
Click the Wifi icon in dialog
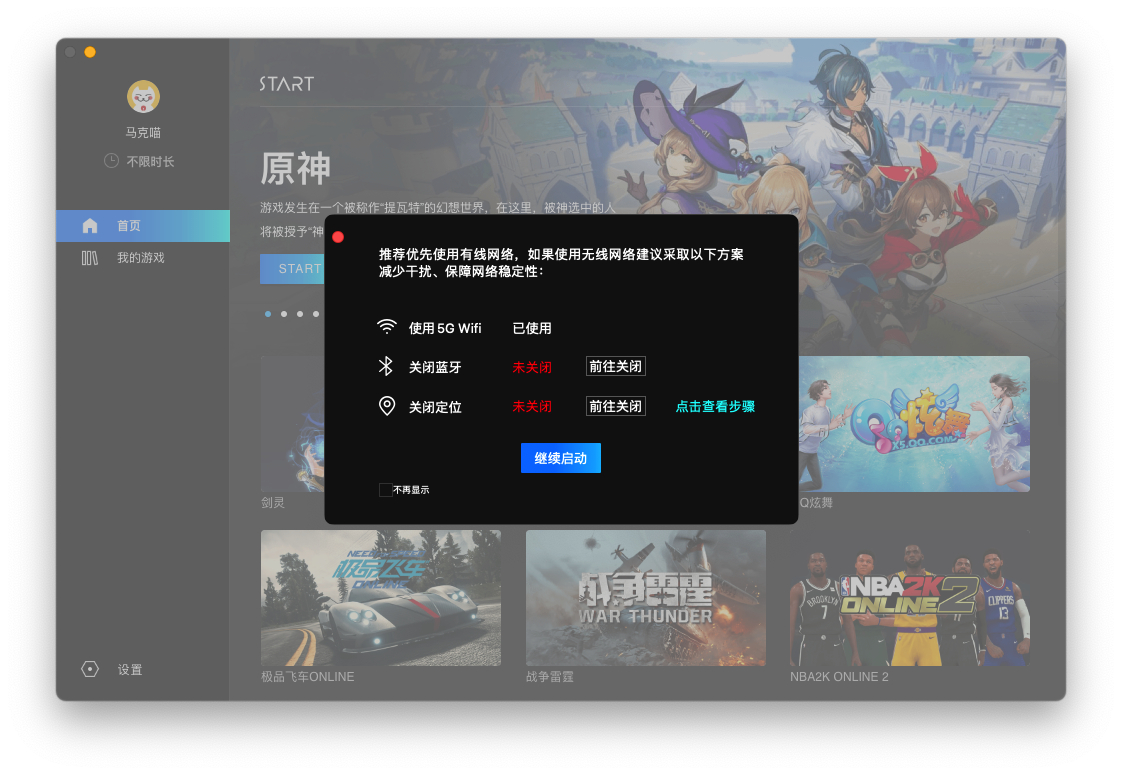pos(386,327)
